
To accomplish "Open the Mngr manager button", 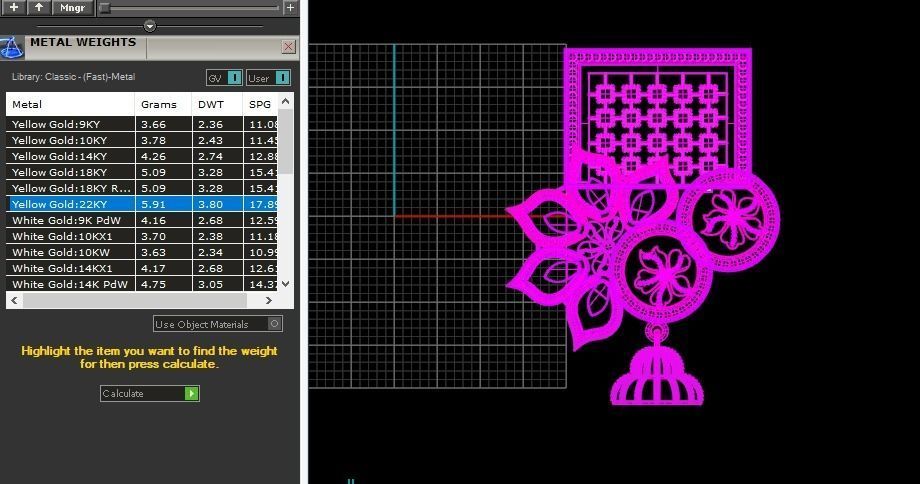I will (73, 8).
